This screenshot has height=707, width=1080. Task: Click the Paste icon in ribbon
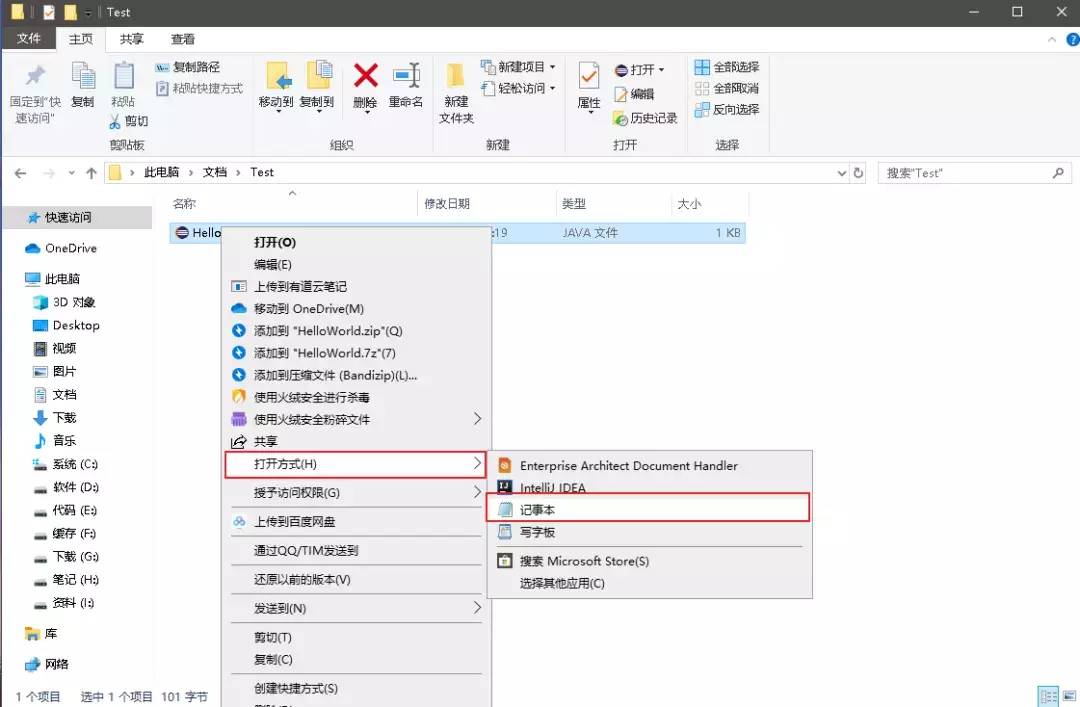[x=123, y=75]
